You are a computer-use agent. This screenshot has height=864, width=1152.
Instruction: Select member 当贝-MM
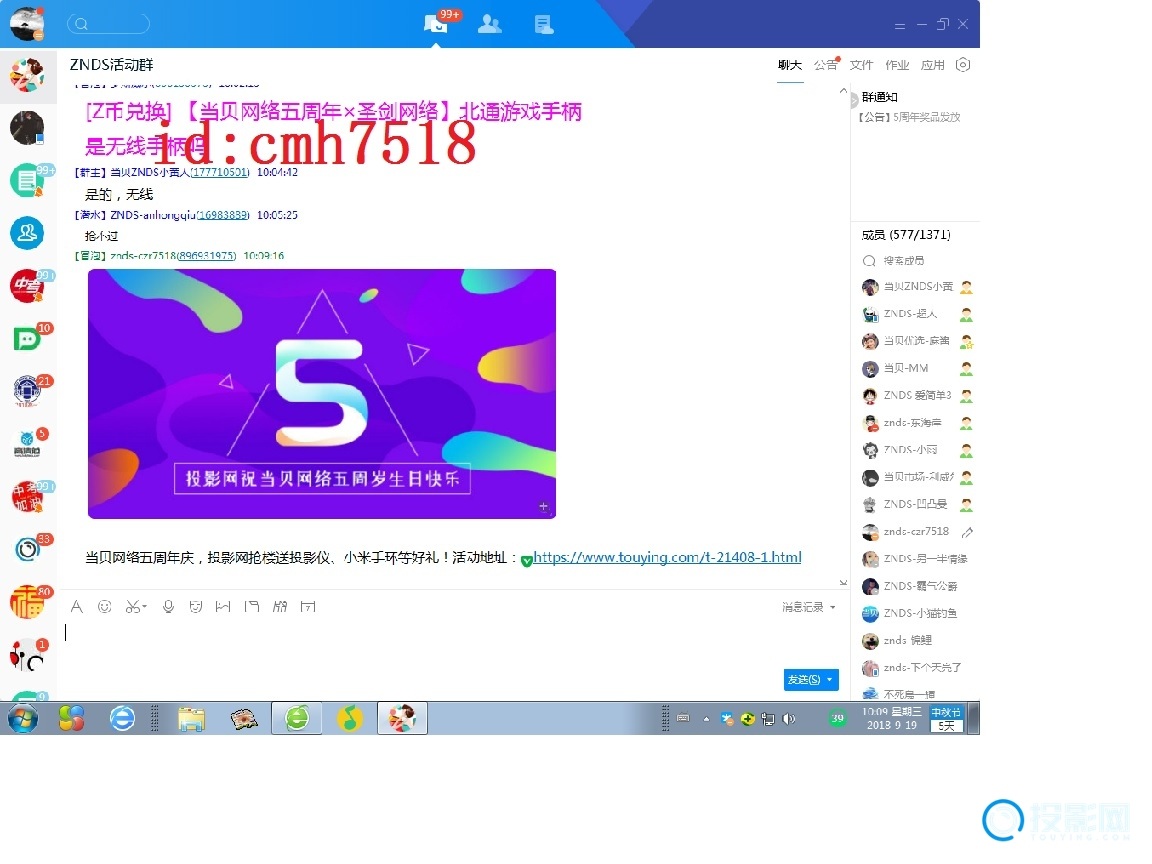[x=917, y=368]
